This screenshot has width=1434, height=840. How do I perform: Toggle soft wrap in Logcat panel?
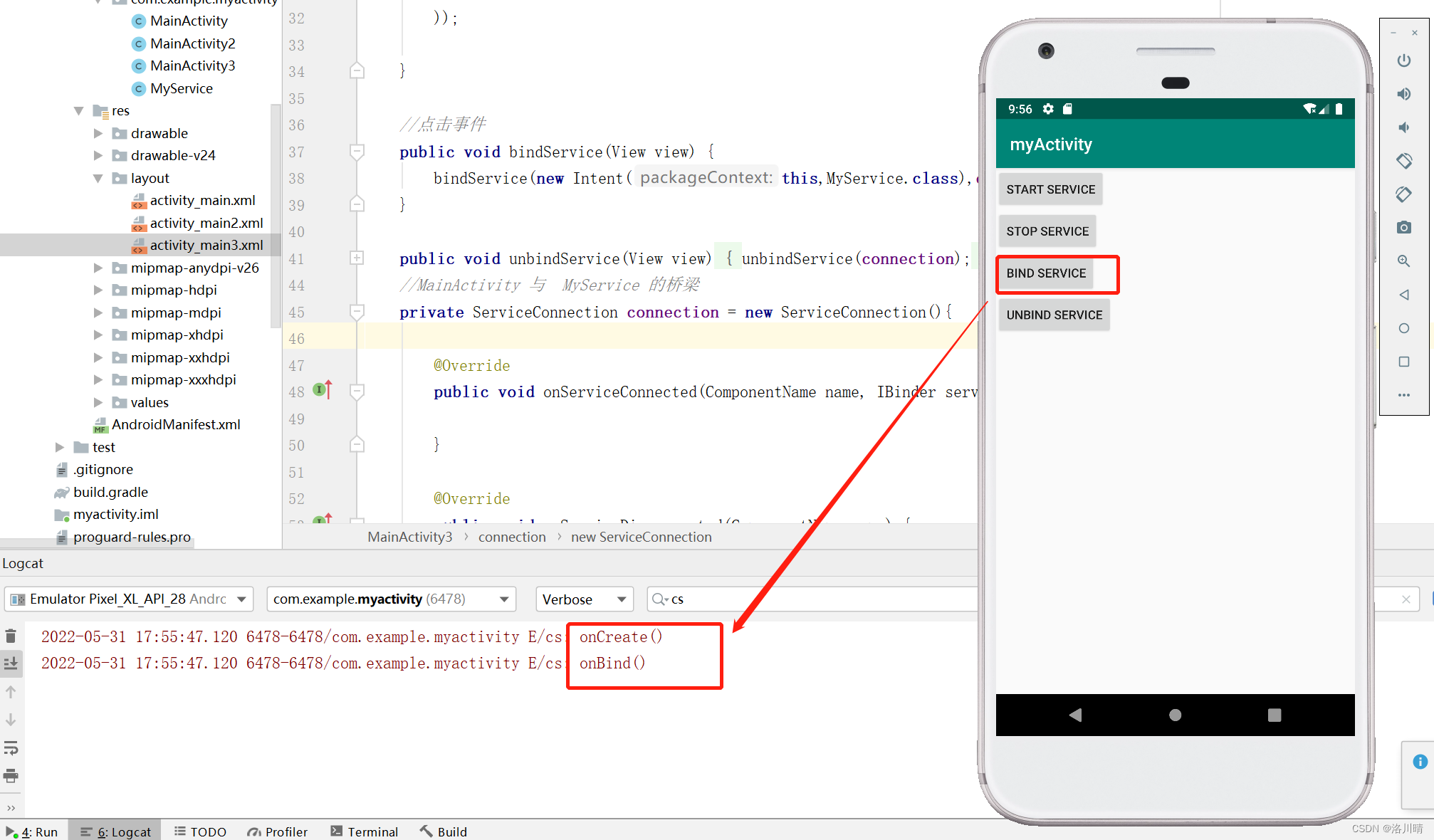click(x=11, y=748)
